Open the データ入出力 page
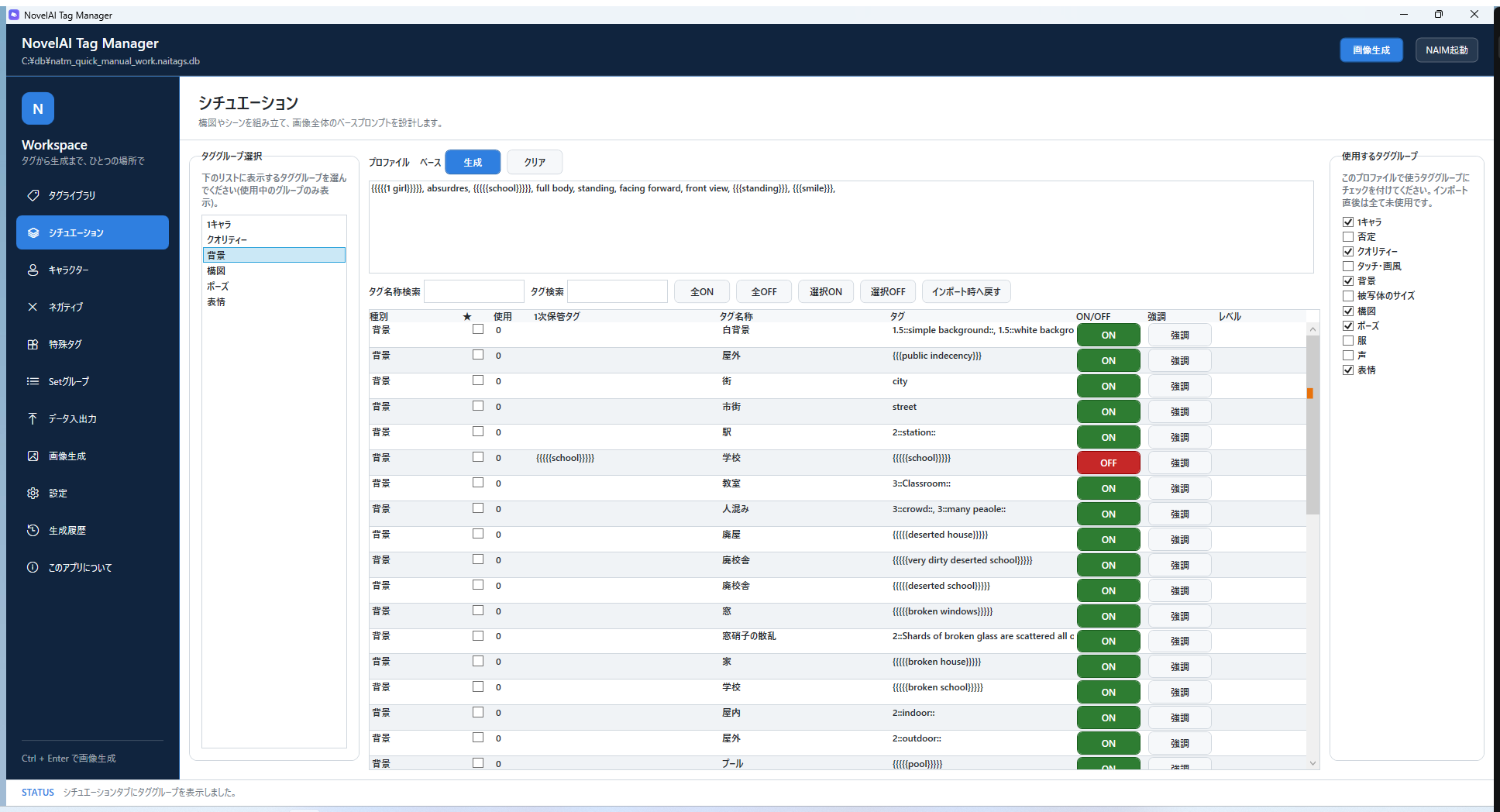 click(x=92, y=418)
